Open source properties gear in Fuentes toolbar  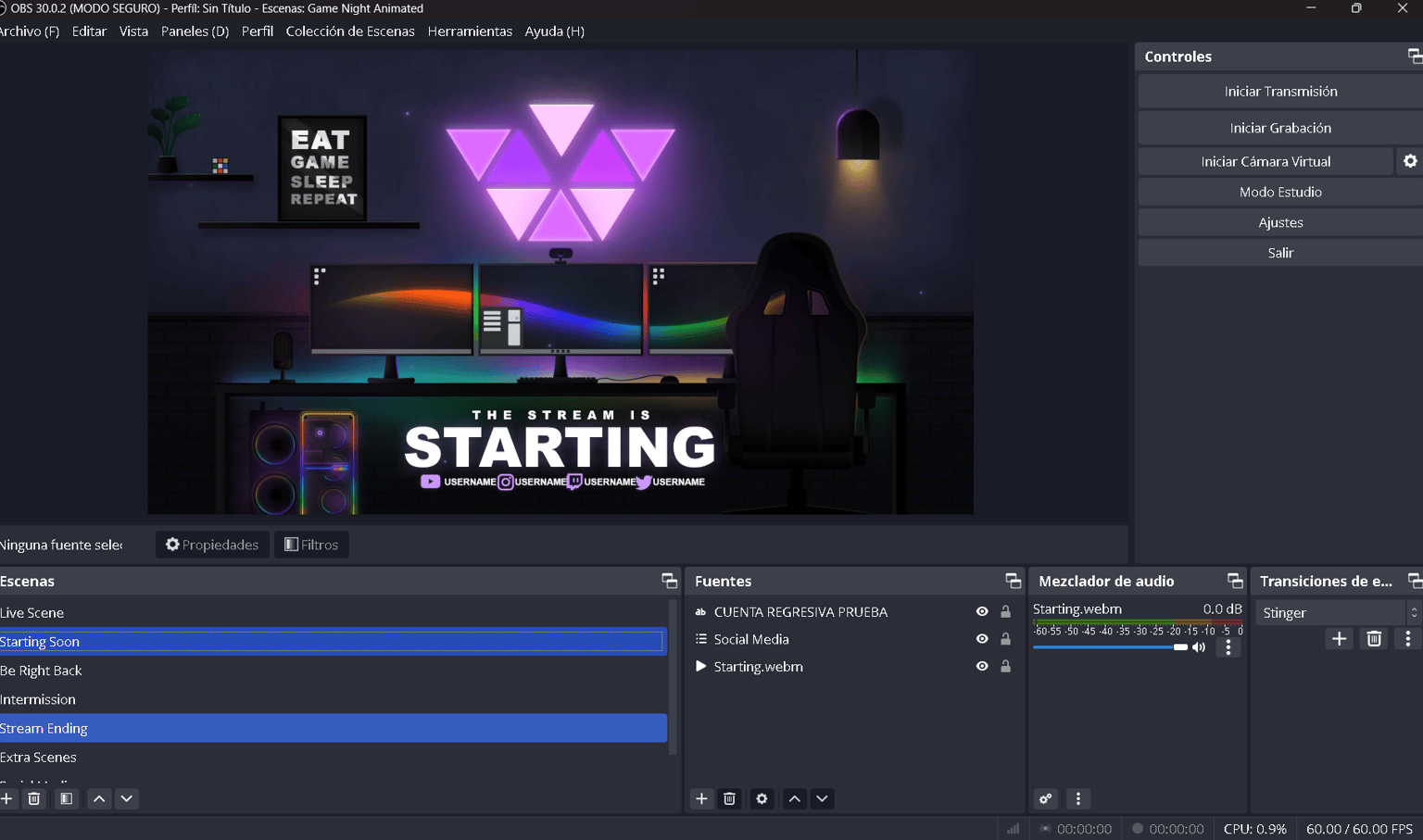pos(762,798)
